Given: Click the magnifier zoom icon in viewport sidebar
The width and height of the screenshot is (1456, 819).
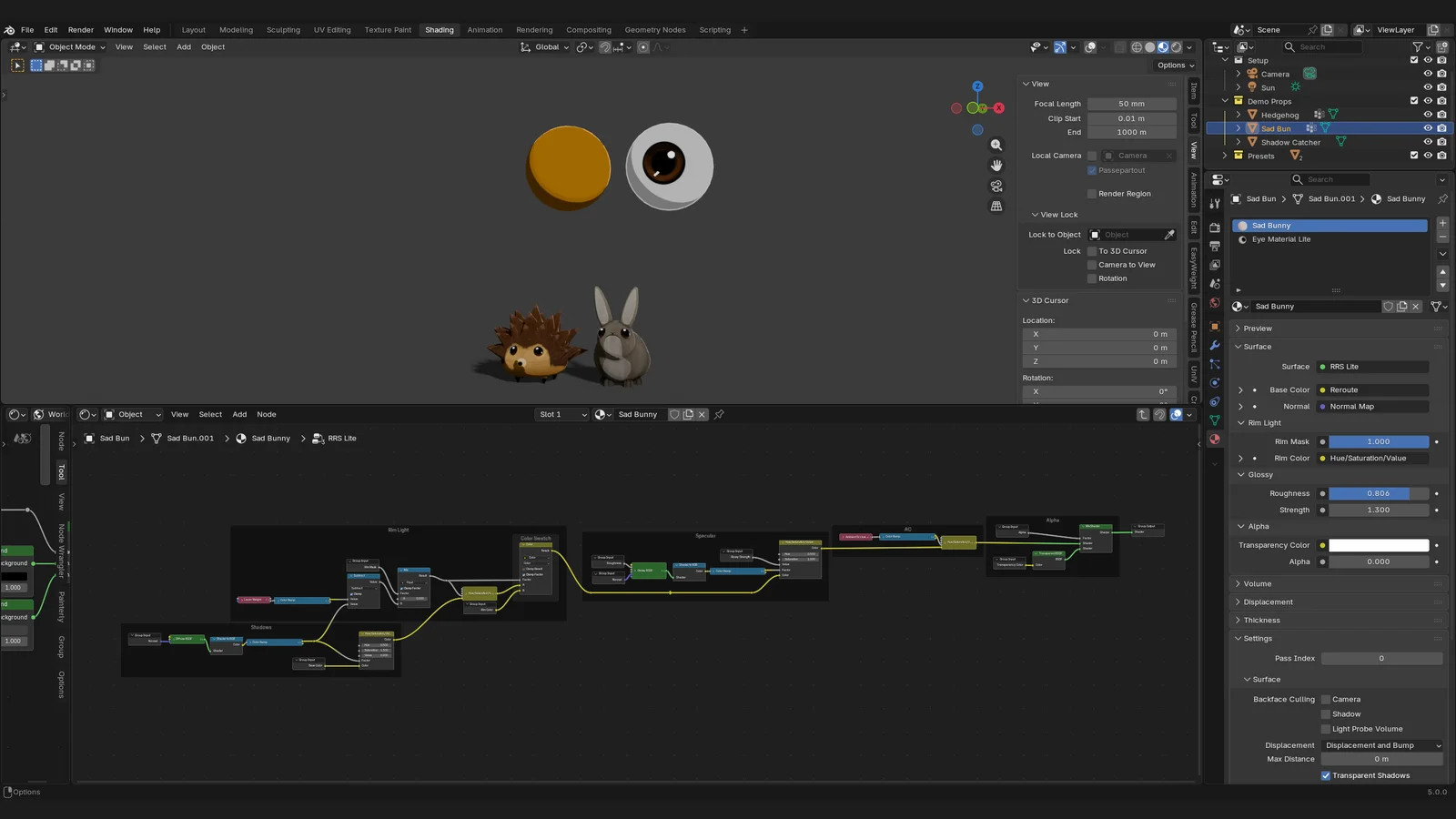Looking at the screenshot, I should tap(996, 144).
